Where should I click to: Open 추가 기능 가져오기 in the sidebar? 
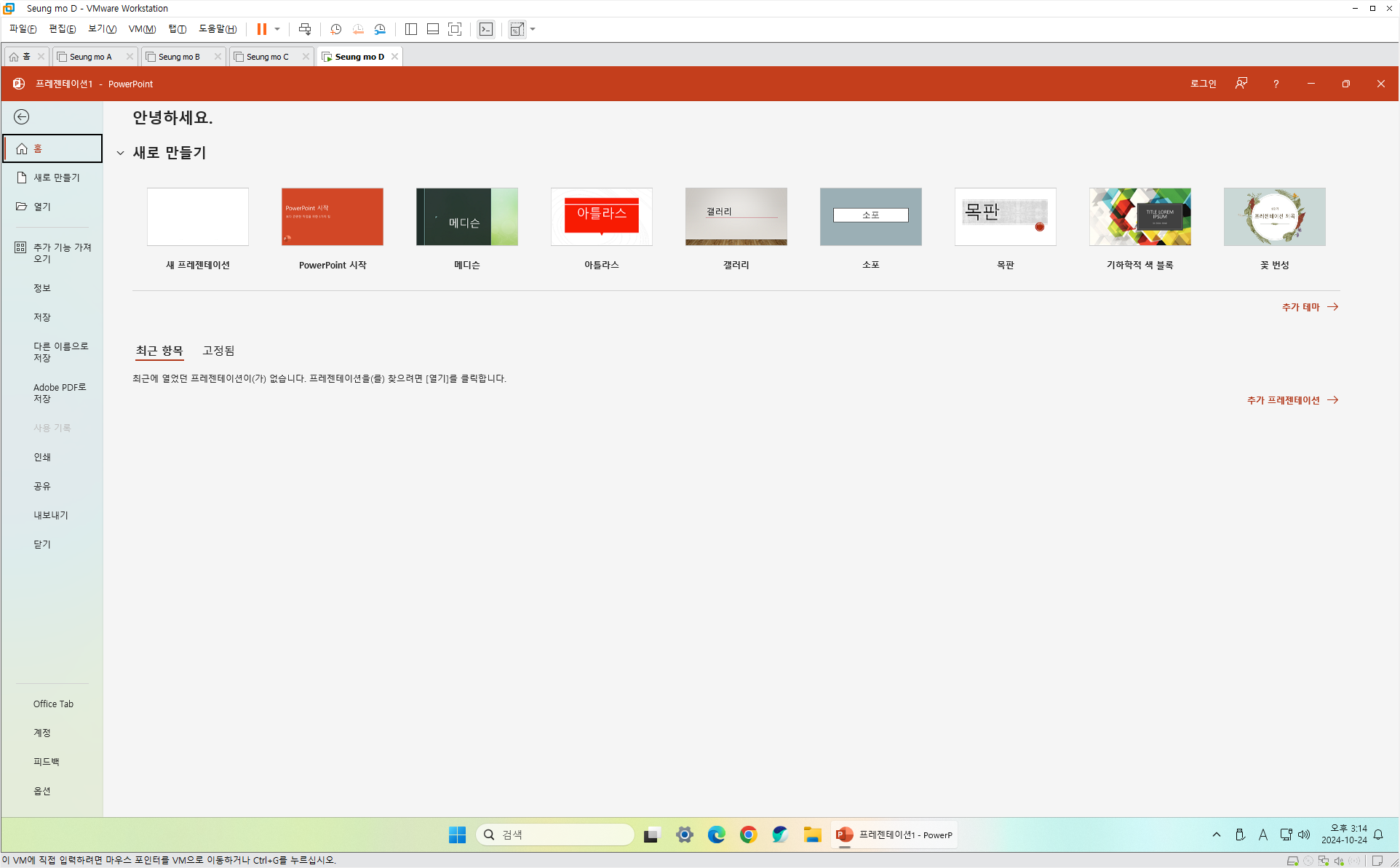tap(52, 253)
